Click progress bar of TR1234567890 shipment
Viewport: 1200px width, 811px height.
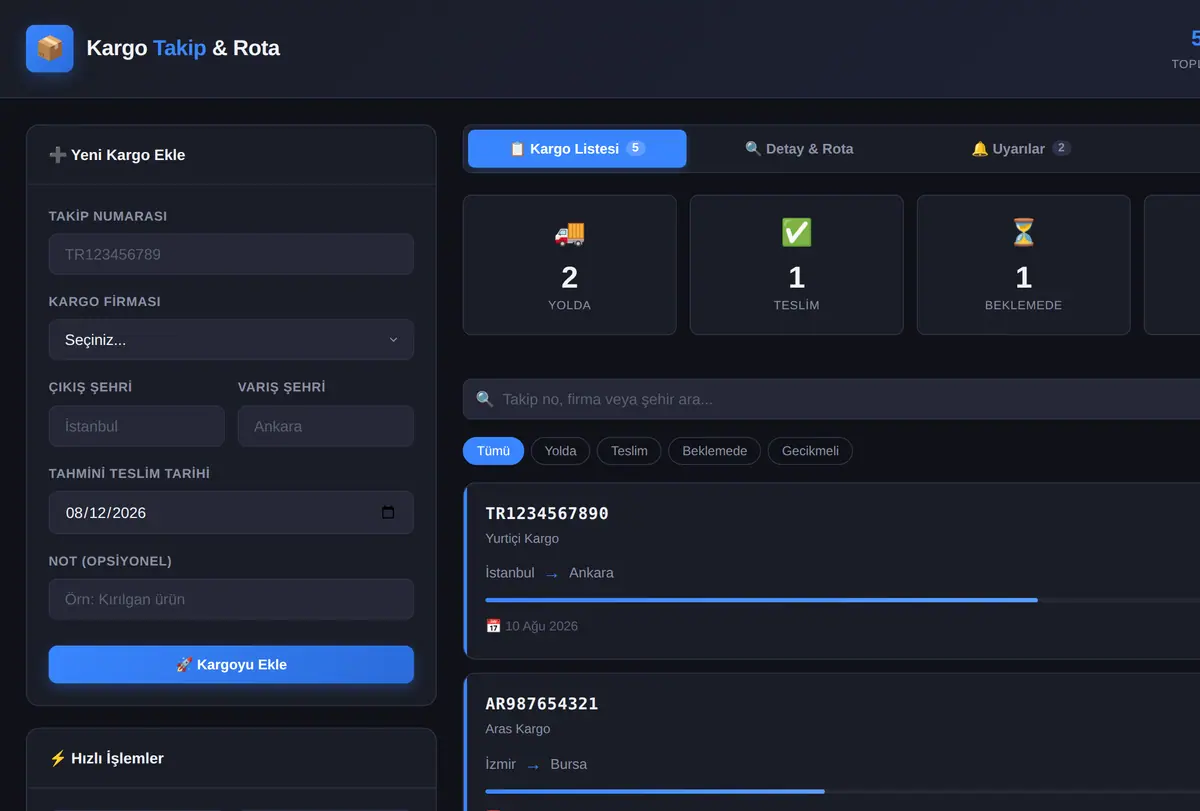pos(842,600)
